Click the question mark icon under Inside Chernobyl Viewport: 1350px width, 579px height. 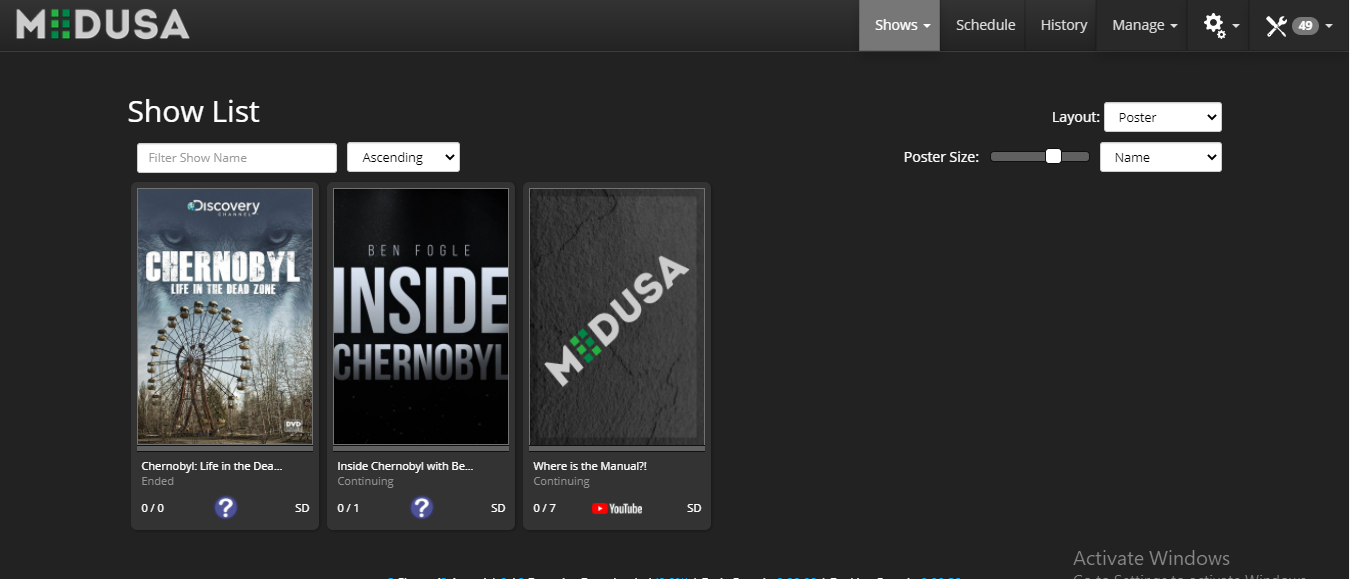click(x=422, y=508)
